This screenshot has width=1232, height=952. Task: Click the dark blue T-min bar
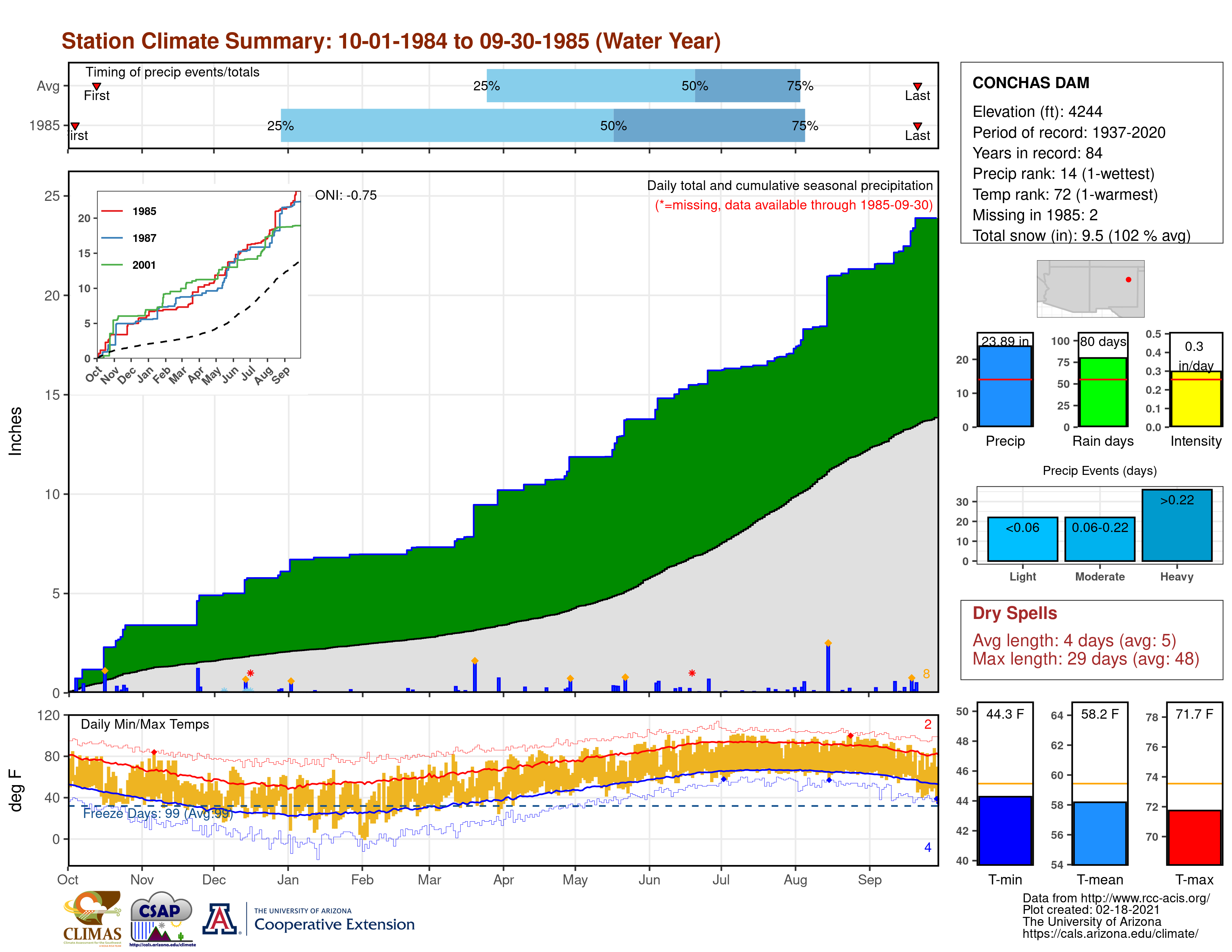[1005, 830]
